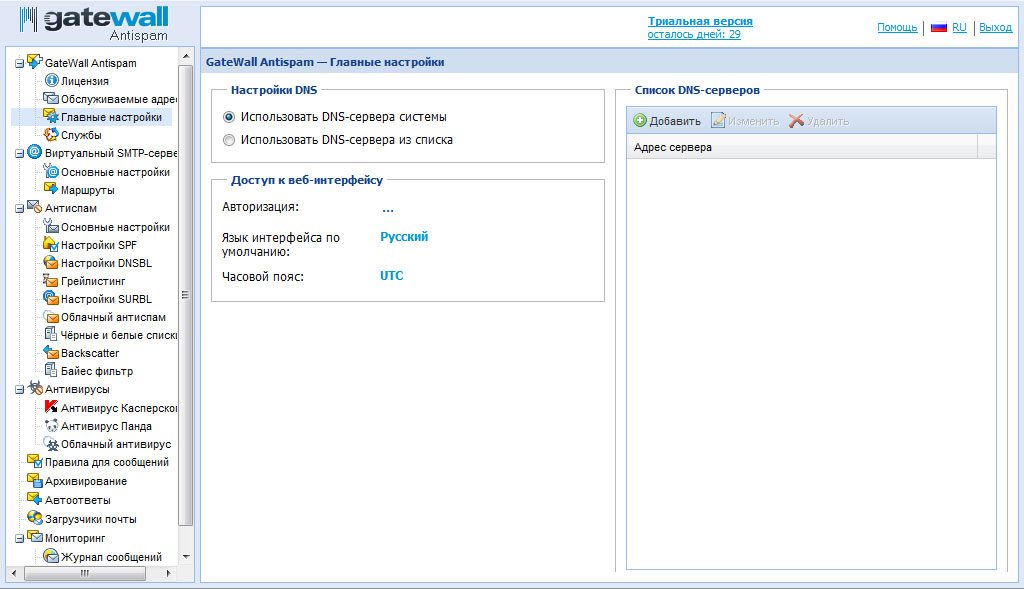Click the Журнал сообщений icon
The image size is (1024, 589).
51,556
